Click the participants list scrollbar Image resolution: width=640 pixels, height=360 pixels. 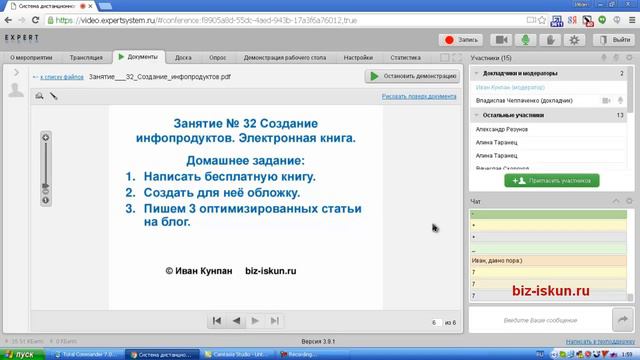click(x=631, y=89)
